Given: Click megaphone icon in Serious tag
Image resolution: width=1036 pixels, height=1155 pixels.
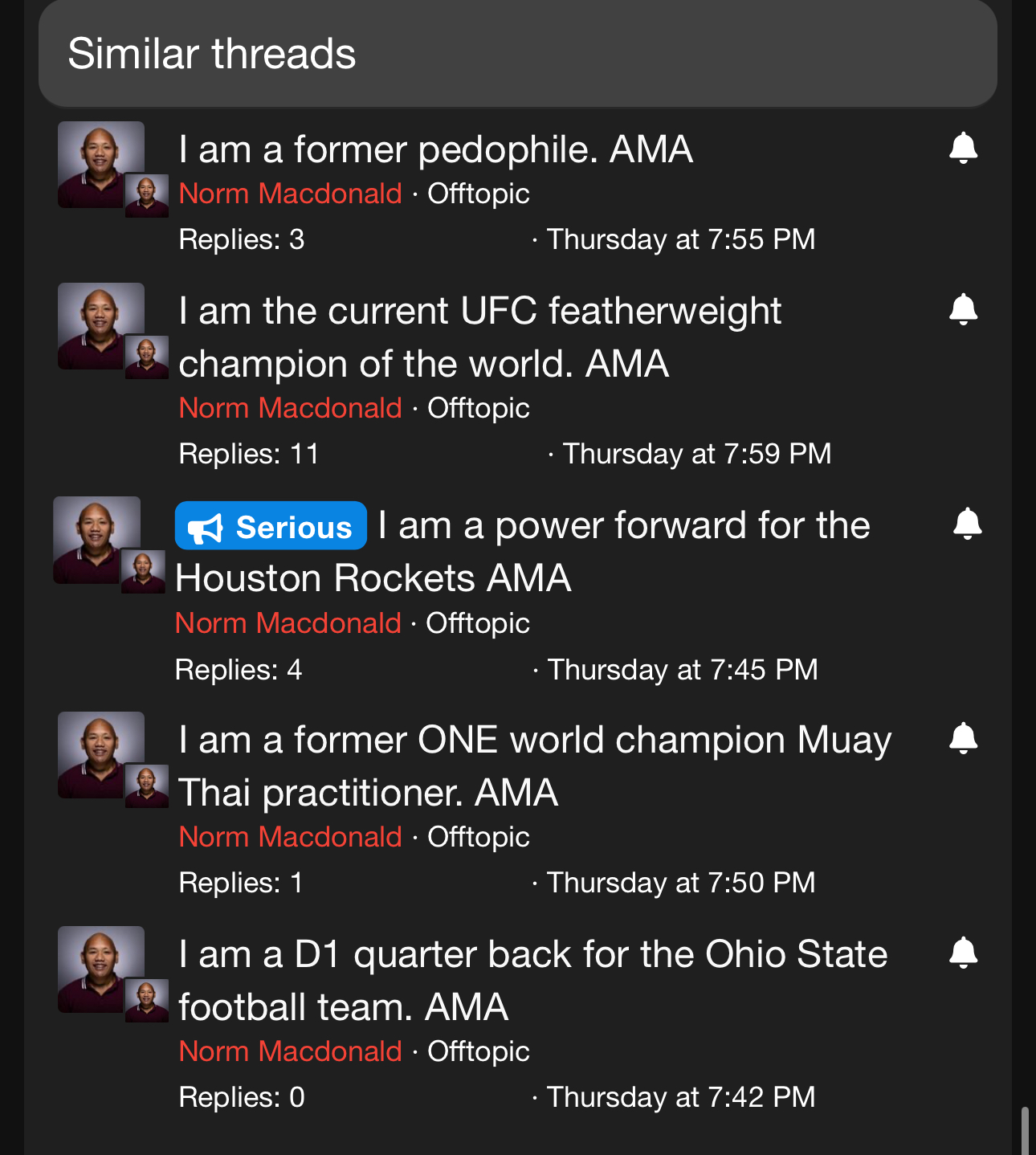Looking at the screenshot, I should point(205,529).
